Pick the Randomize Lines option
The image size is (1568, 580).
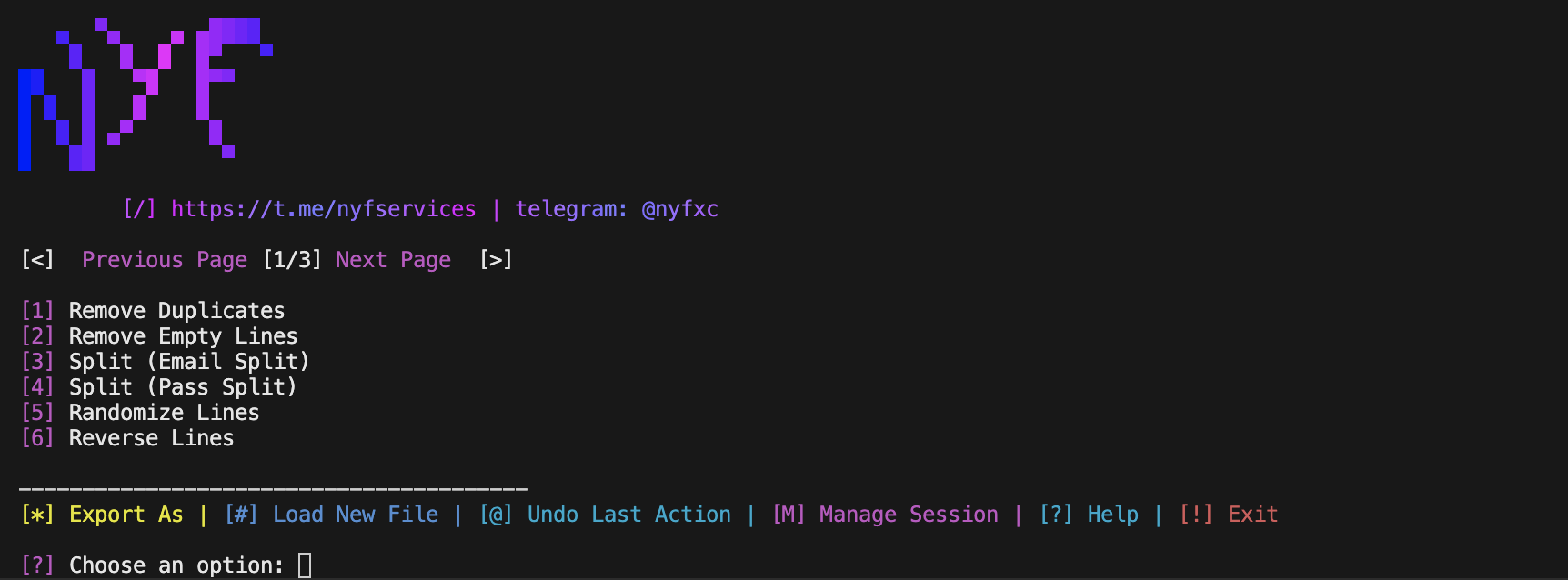tap(164, 413)
